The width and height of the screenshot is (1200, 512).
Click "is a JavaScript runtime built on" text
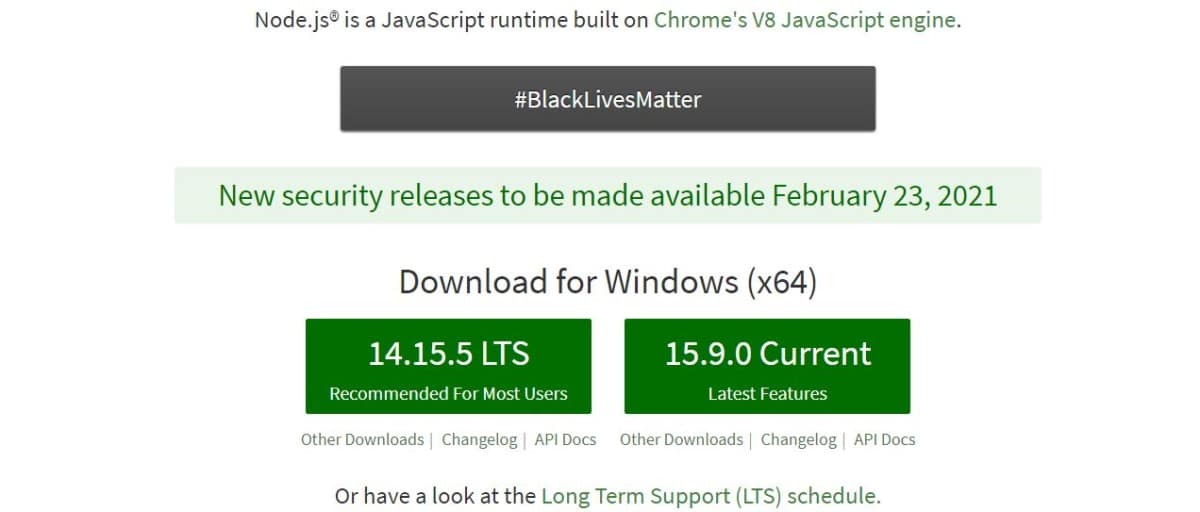pyautogui.click(x=496, y=19)
